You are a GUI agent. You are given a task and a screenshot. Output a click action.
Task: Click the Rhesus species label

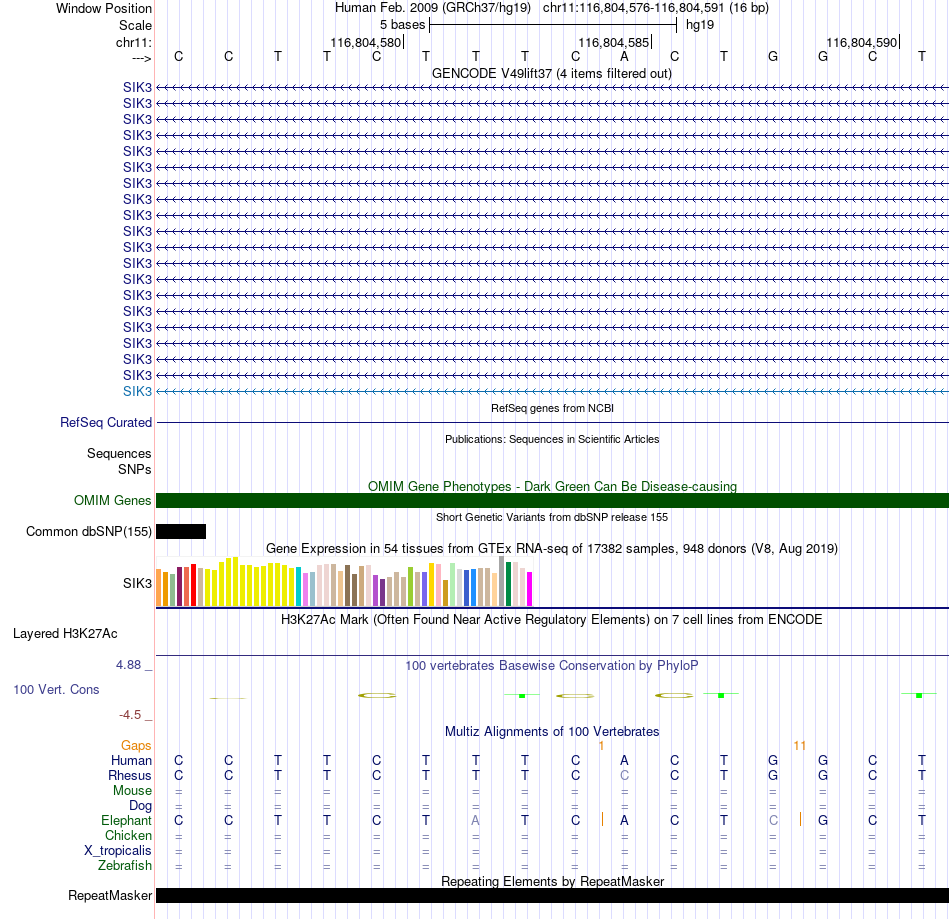[x=130, y=775]
